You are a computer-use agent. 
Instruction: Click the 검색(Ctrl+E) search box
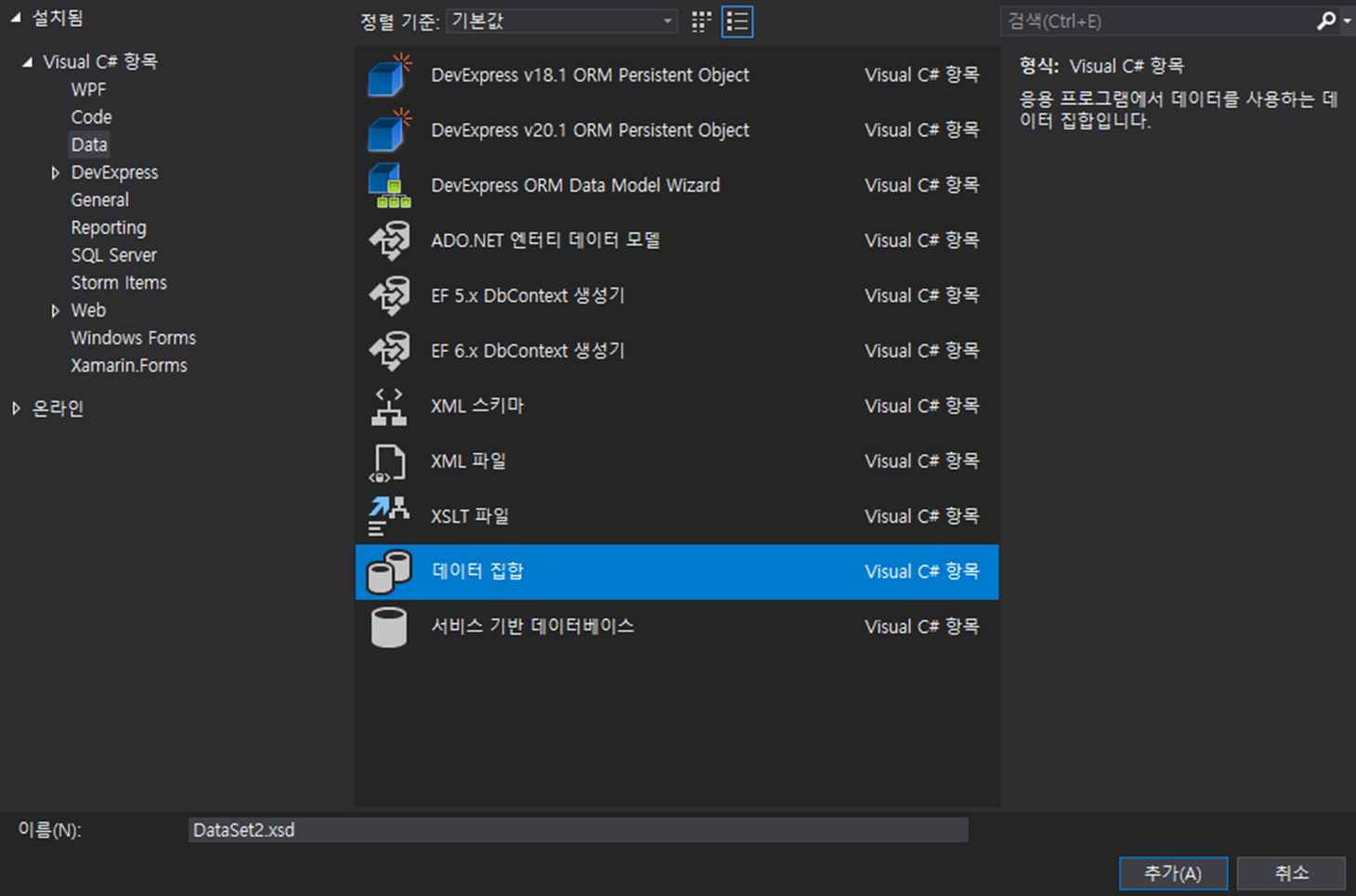point(1158,21)
